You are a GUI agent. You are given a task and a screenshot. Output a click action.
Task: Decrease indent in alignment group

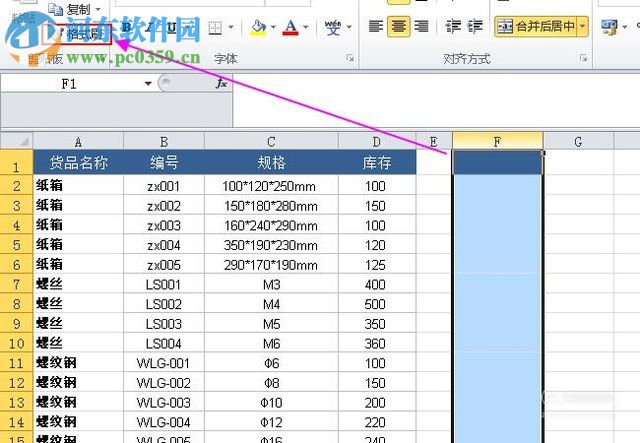[453, 27]
